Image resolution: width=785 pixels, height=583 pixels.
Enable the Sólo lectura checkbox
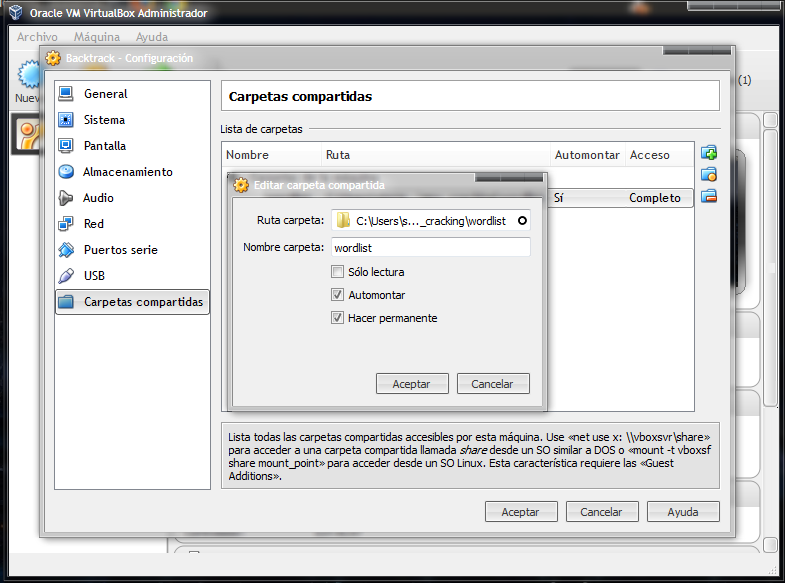[x=337, y=272]
